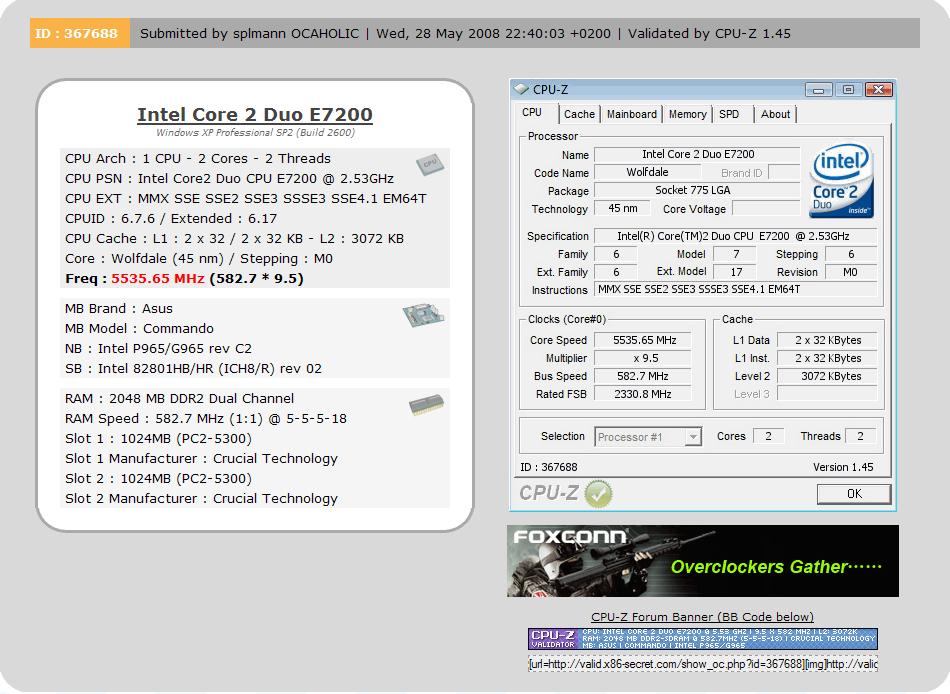Click the Code Name field Wolfdale
This screenshot has height=694, width=950.
(x=647, y=173)
